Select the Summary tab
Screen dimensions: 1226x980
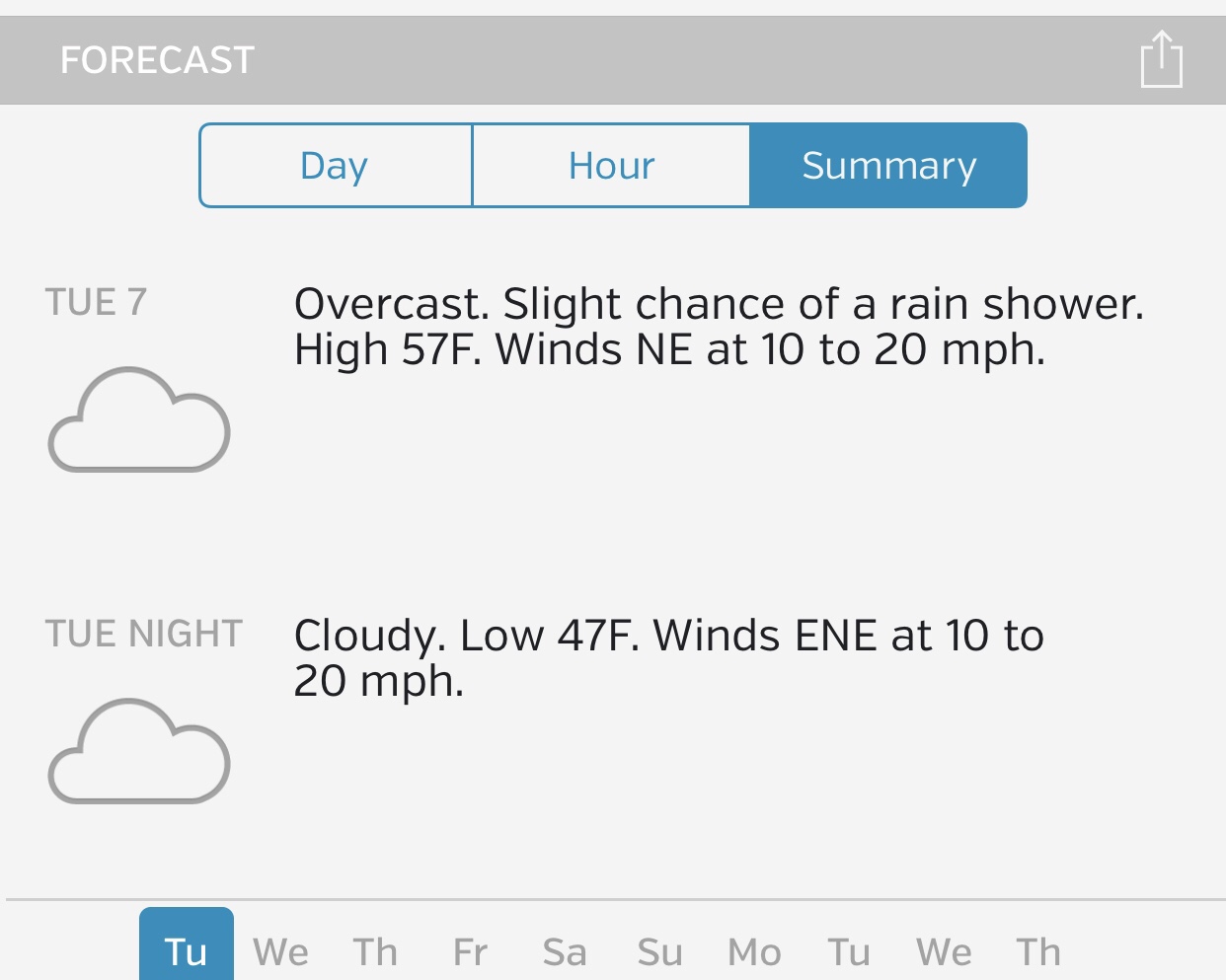point(888,166)
